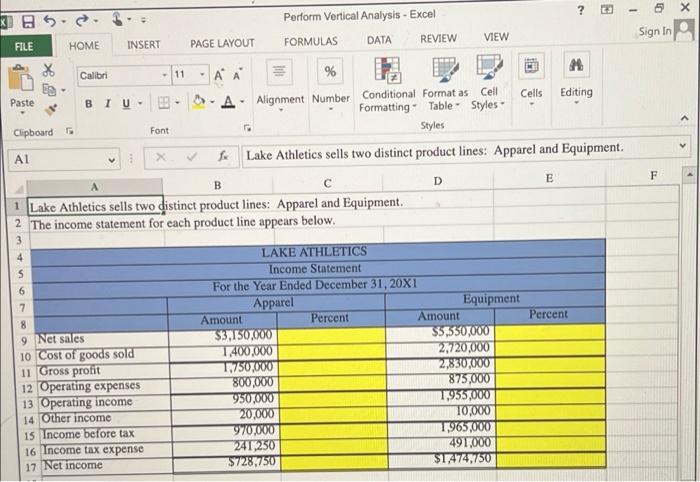Toggle Italic formatting
Screen dimensions: 700x482
click(108, 104)
